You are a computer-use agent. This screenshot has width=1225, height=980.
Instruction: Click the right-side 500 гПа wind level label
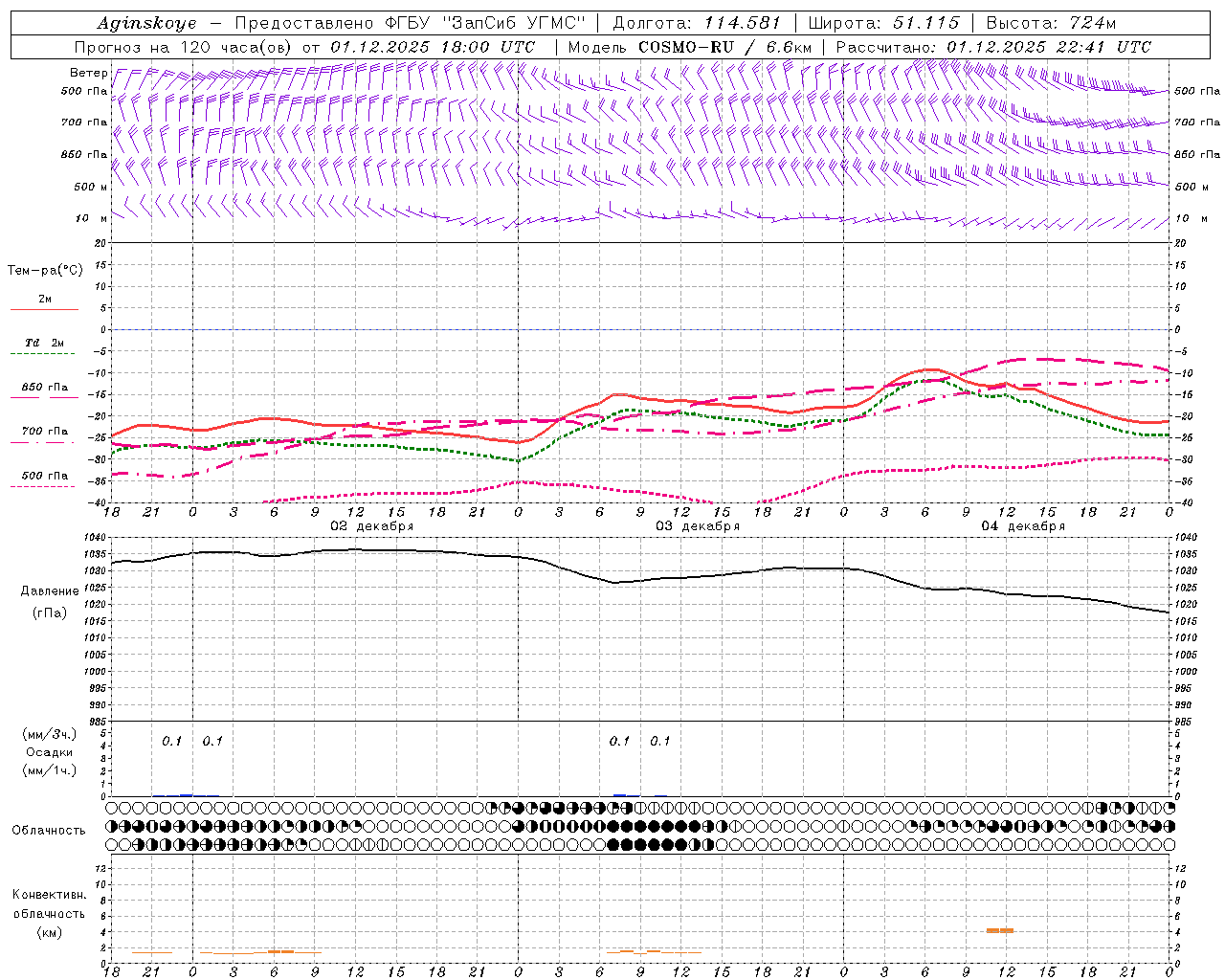click(1197, 91)
